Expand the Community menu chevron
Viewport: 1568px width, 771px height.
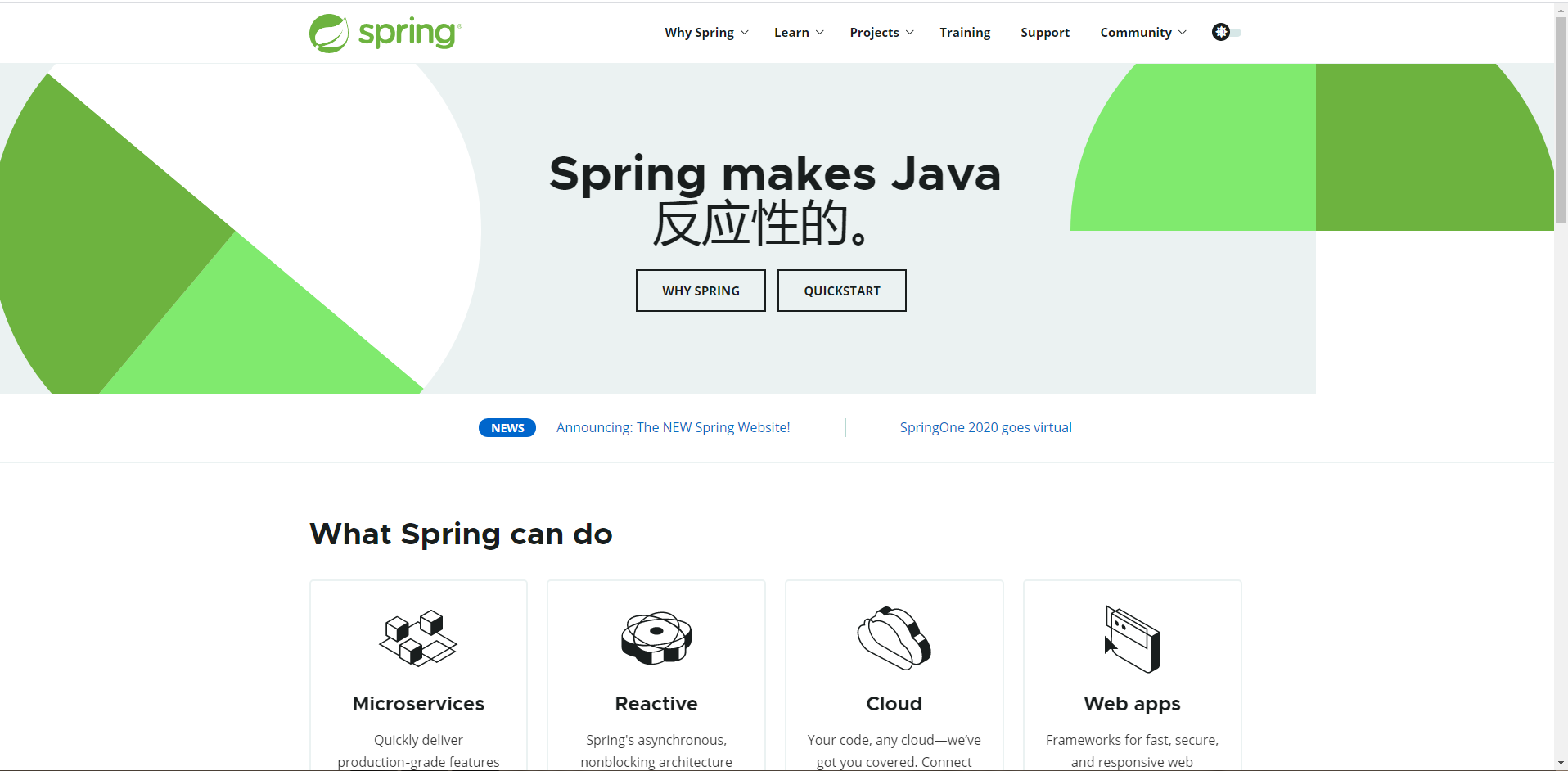click(x=1183, y=33)
